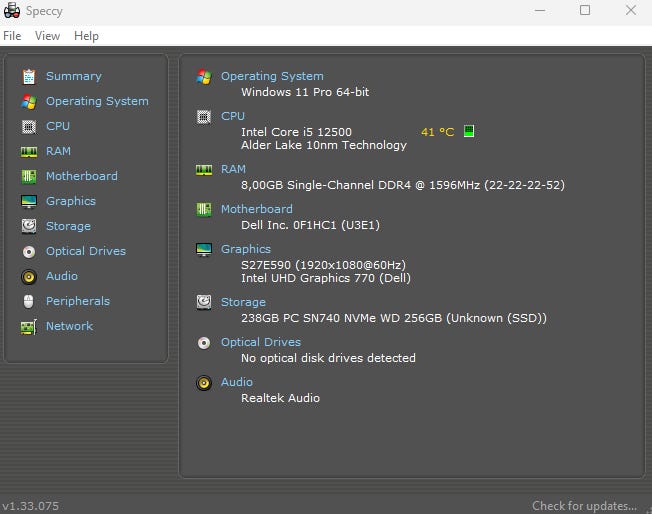Image resolution: width=652 pixels, height=514 pixels.
Task: Click the RAM module icon in sidebar
Action: 28,151
